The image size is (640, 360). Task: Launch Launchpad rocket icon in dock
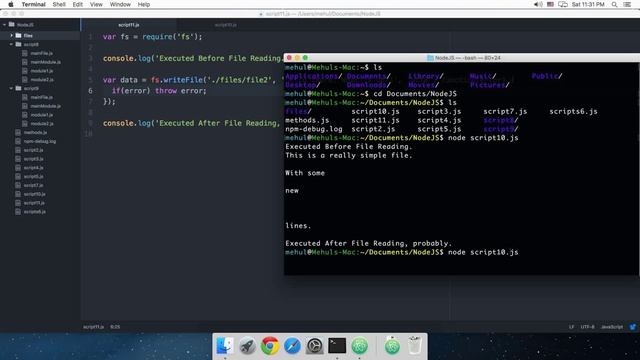(247, 346)
